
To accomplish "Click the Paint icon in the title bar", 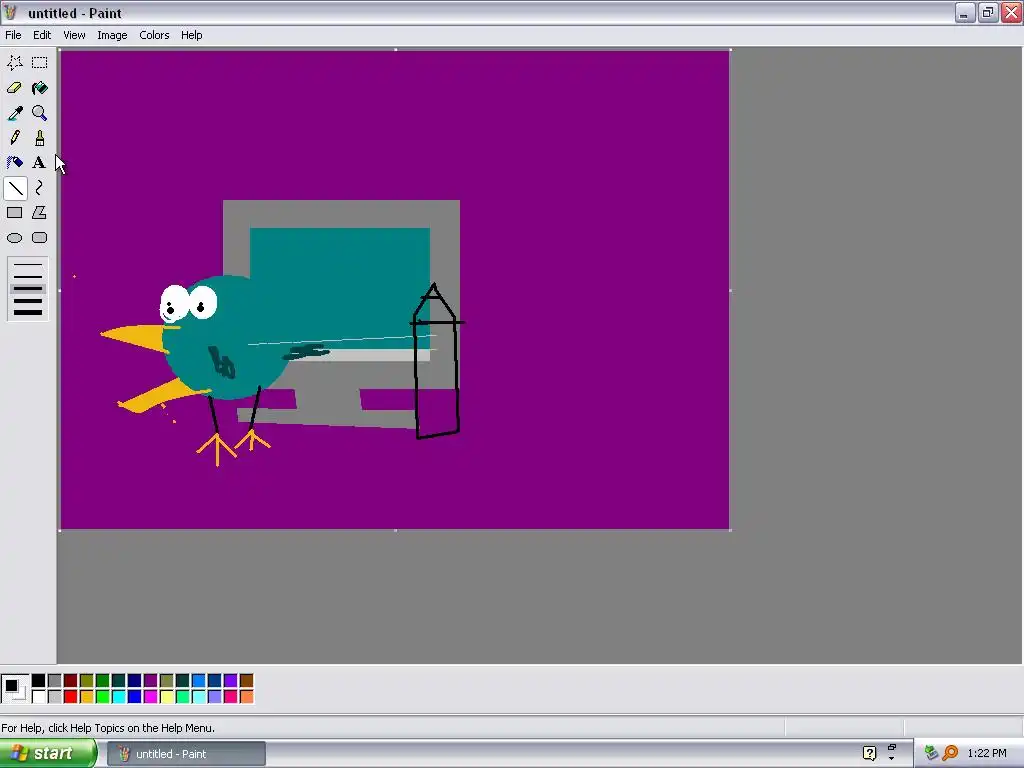I will [x=10, y=12].
